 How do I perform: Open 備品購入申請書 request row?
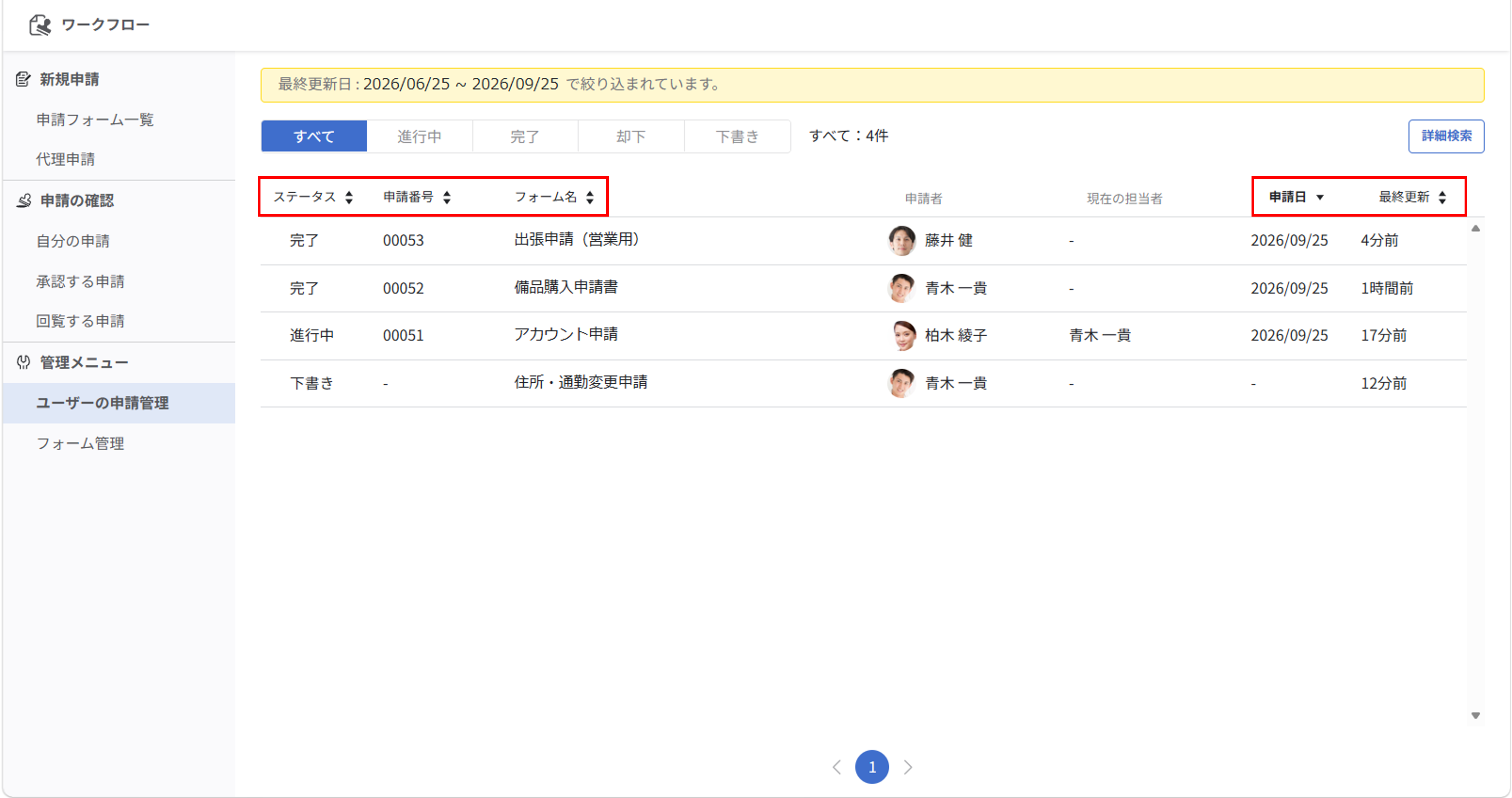pyautogui.click(x=863, y=288)
